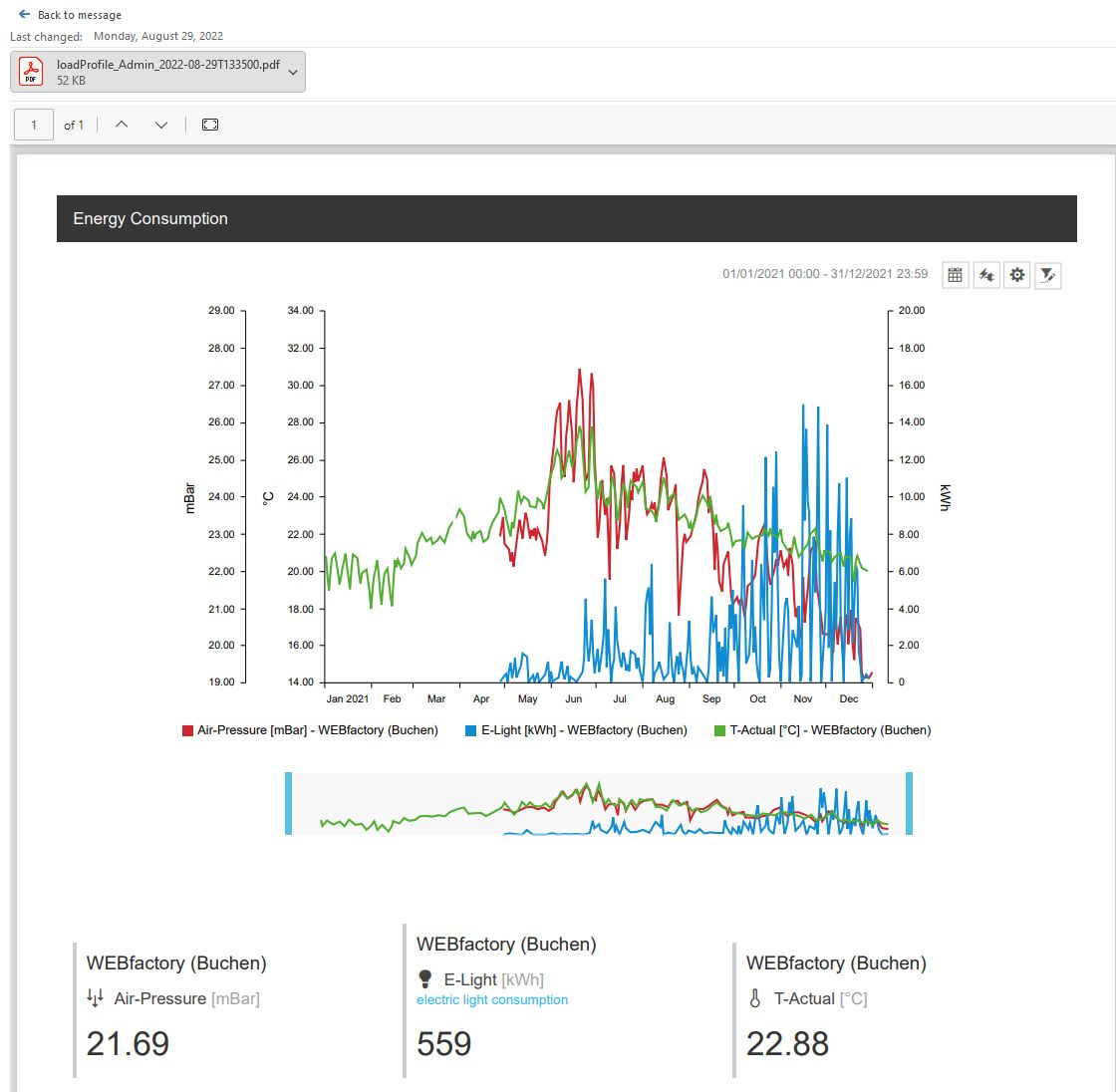The height and width of the screenshot is (1092, 1116).
Task: Go to previous page with up arrow
Action: pos(122,125)
